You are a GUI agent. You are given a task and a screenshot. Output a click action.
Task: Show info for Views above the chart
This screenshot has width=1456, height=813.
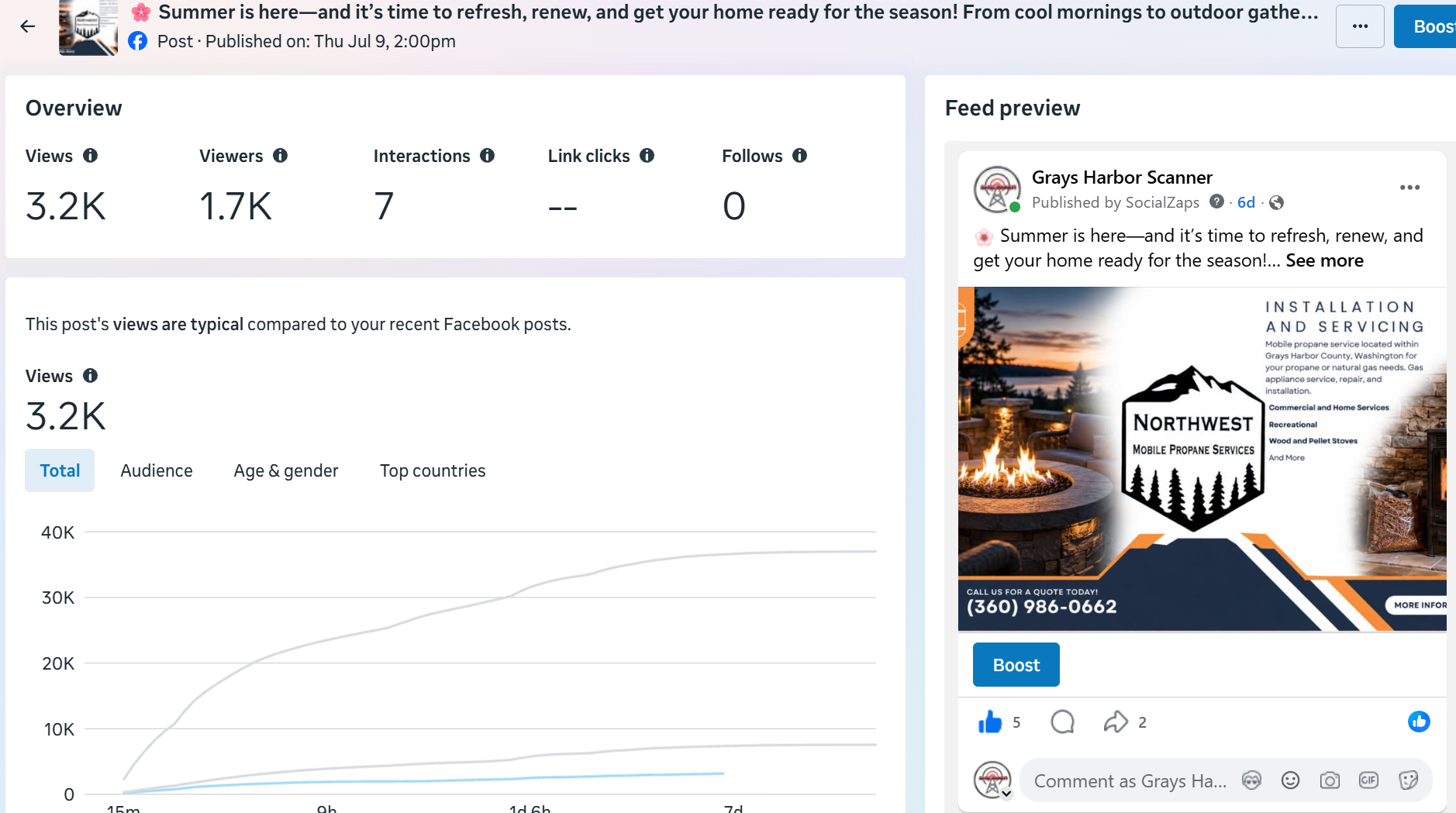click(x=91, y=376)
